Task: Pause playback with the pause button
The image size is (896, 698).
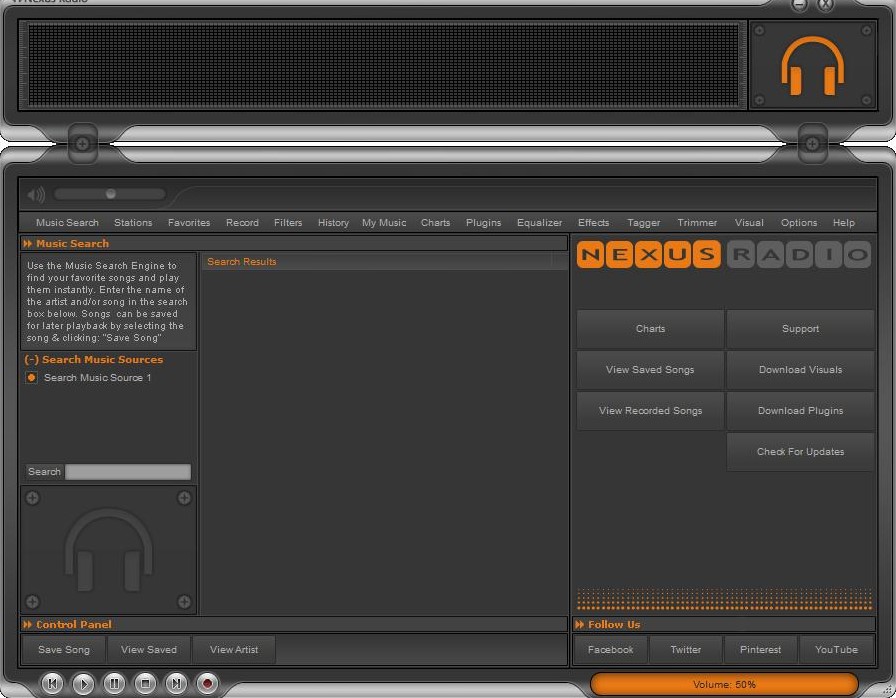Action: 115,684
